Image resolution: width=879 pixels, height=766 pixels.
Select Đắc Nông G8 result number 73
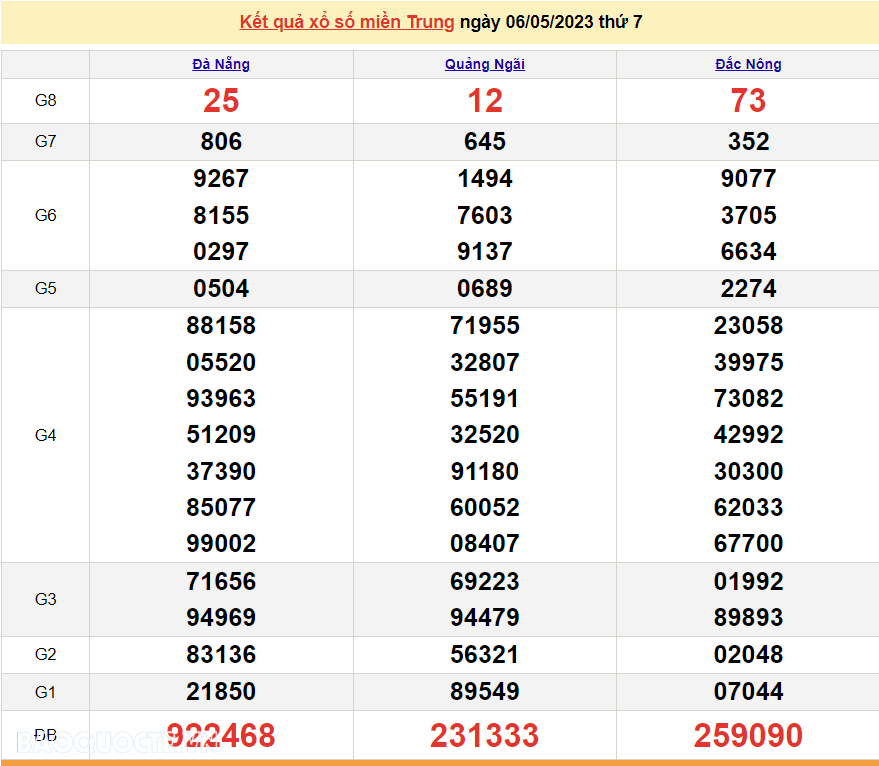point(748,100)
